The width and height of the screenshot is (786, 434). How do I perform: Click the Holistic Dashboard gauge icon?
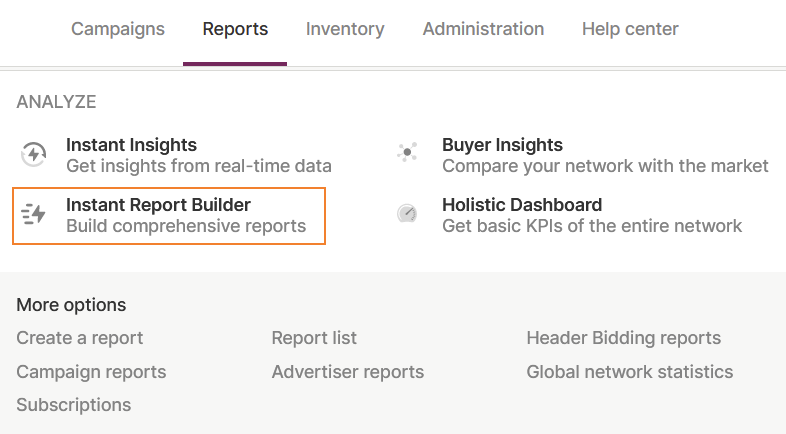(x=407, y=213)
